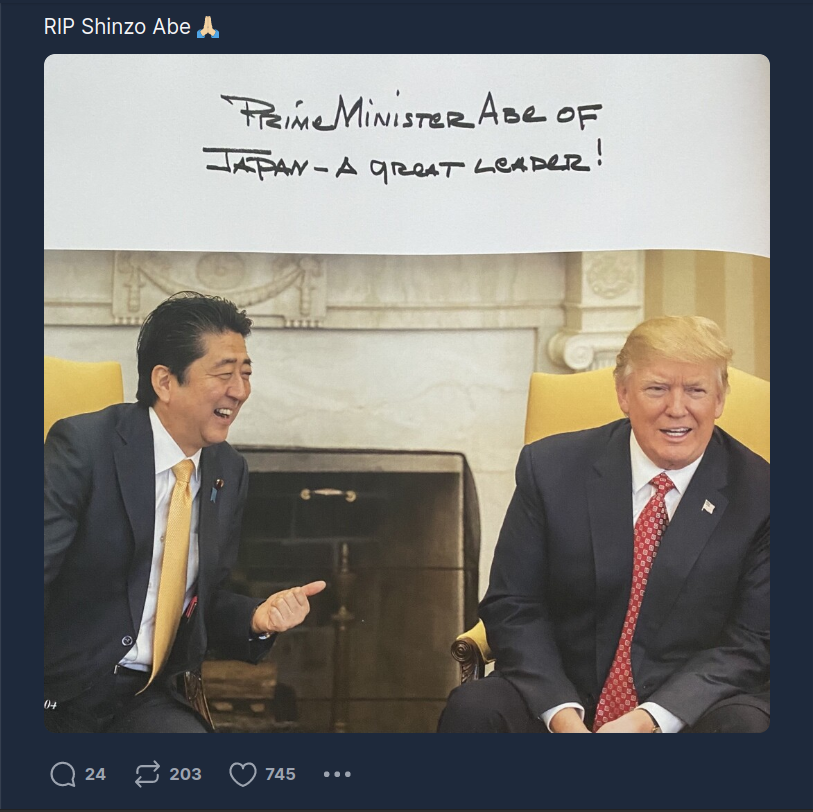Screen dimensions: 813x812
Task: Like the post with the heart icon
Action: [x=243, y=774]
